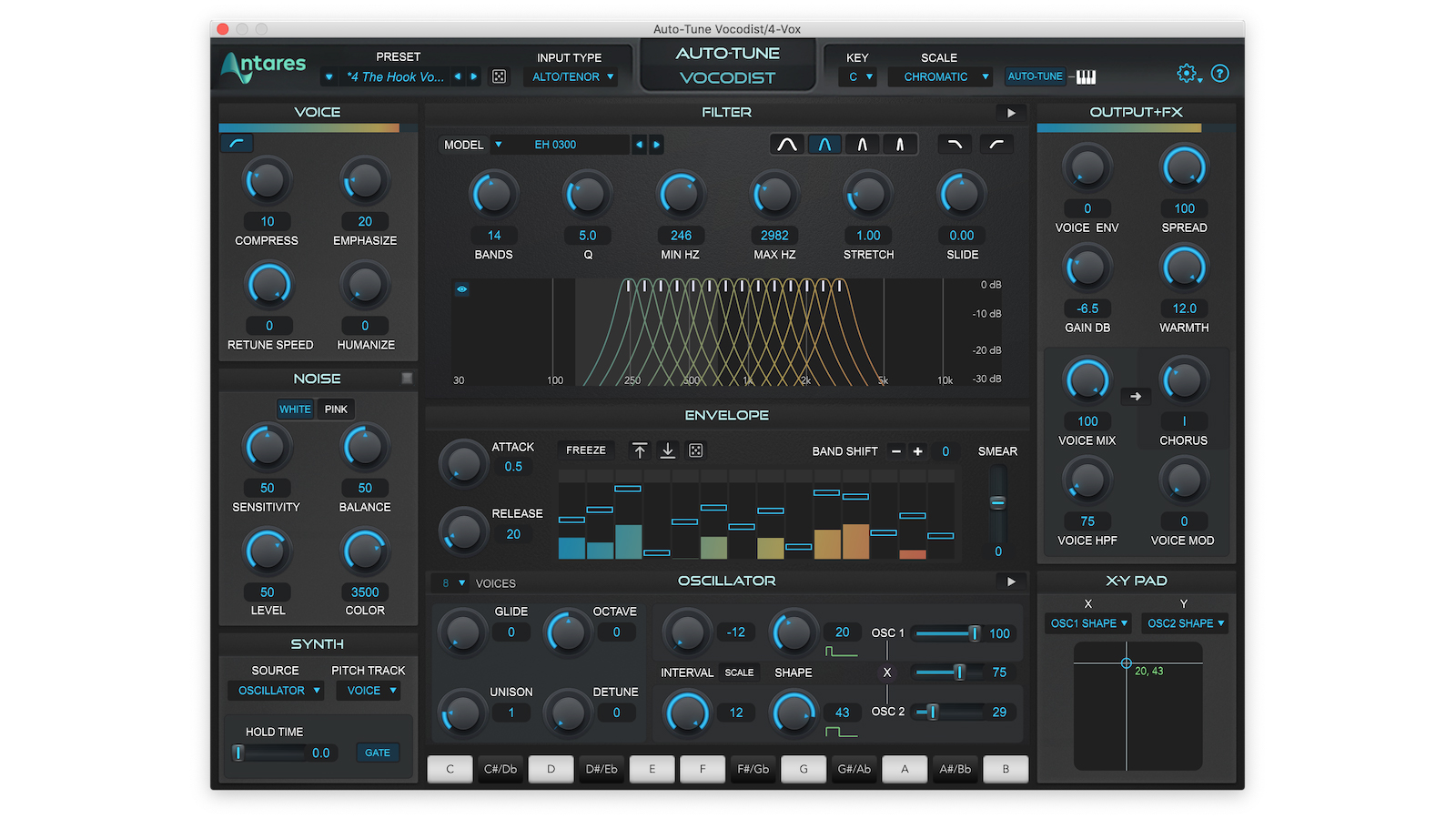
Task: Switch to the WHITE noise tab
Action: pos(295,409)
